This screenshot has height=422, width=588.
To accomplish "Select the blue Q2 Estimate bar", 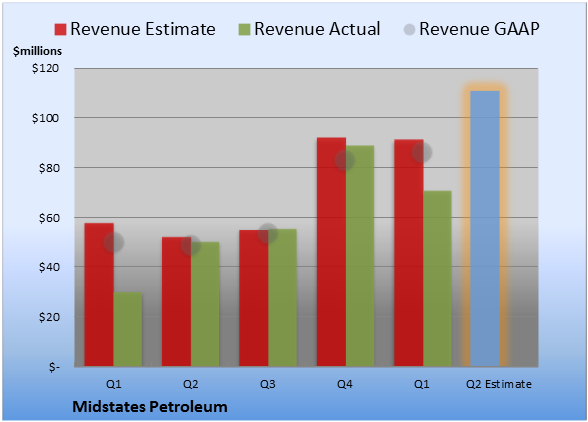I will (485, 228).
